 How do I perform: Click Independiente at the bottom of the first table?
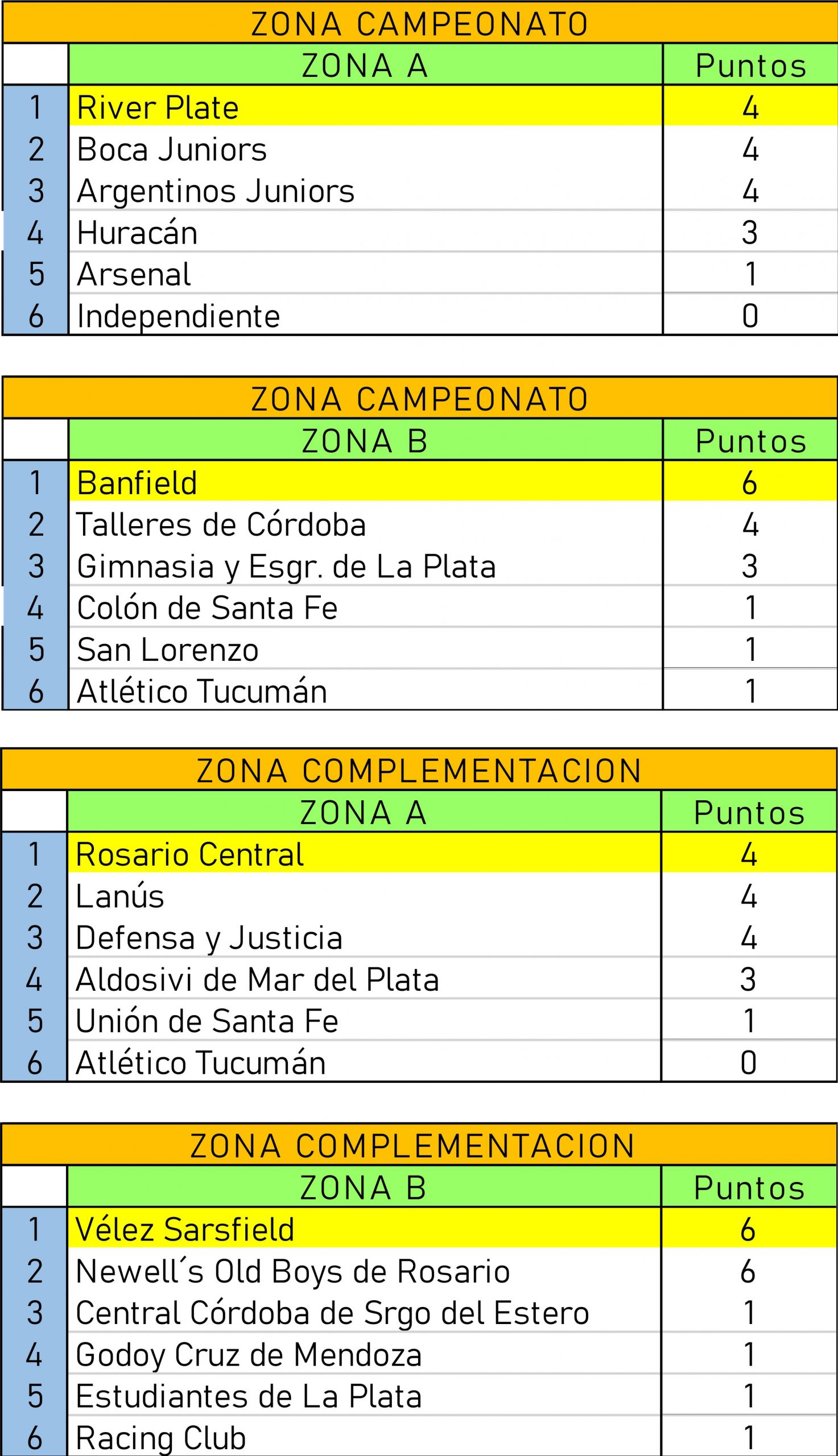(x=179, y=316)
